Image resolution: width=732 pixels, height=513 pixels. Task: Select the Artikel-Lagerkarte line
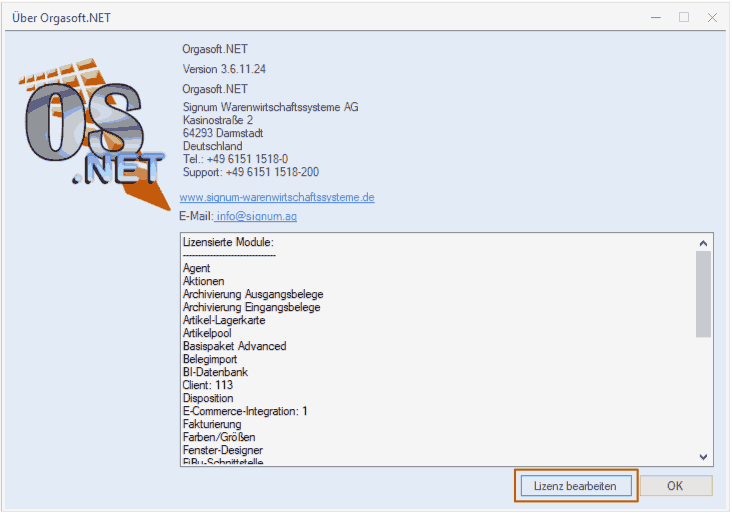pyautogui.click(x=229, y=321)
